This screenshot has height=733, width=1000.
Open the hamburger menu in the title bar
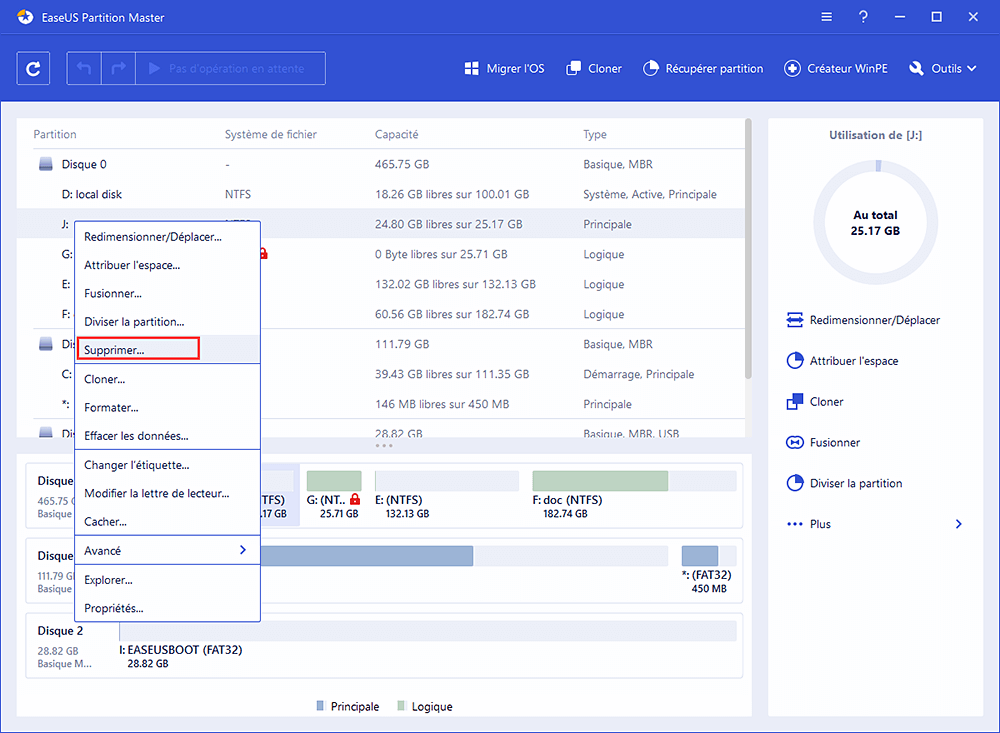827,17
